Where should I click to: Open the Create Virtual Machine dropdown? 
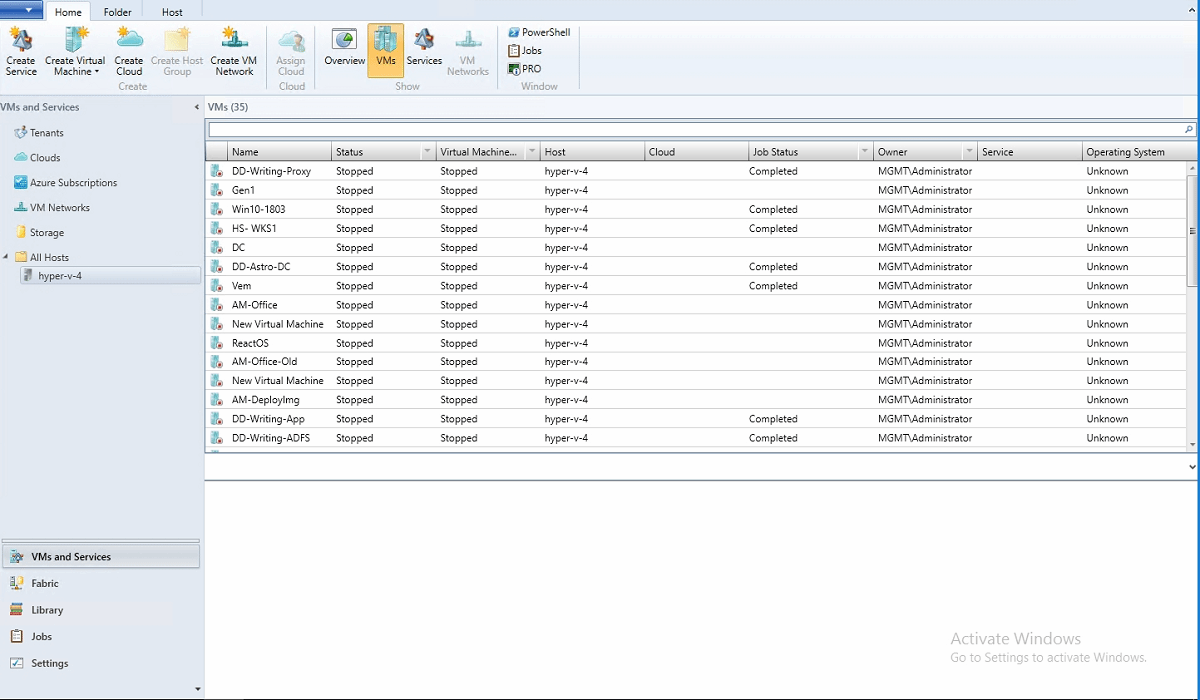pyautogui.click(x=97, y=71)
